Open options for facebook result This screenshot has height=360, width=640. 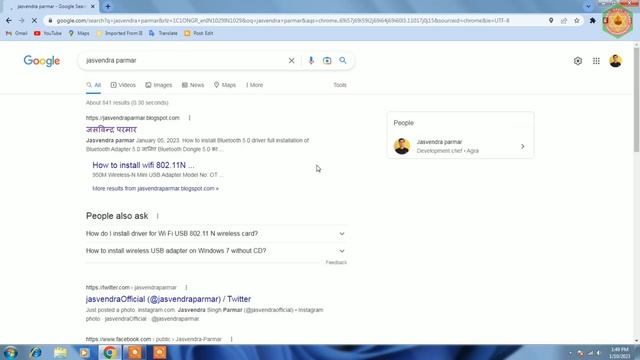[x=231, y=339]
